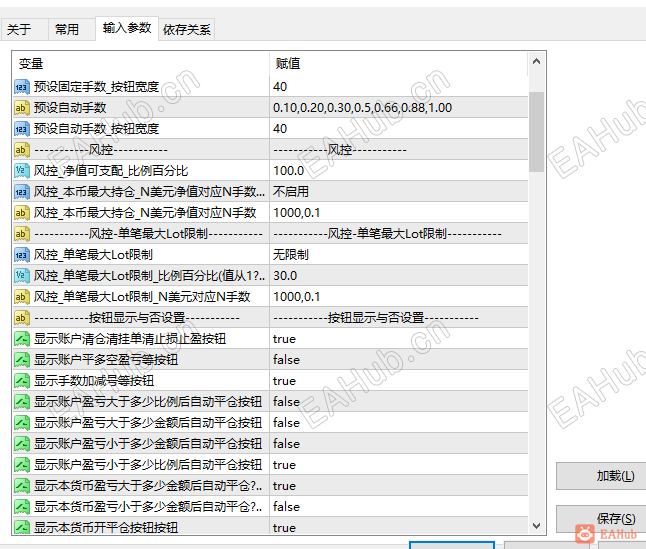646x549 pixels.
Task: Click the bool icon beside 显示账户平多空盈亏等按钮
Action: (x=21, y=360)
